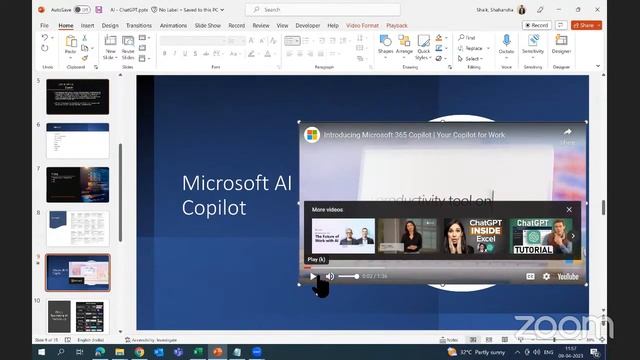640x360 pixels.
Task: Open the File menu
Action: tap(44, 25)
